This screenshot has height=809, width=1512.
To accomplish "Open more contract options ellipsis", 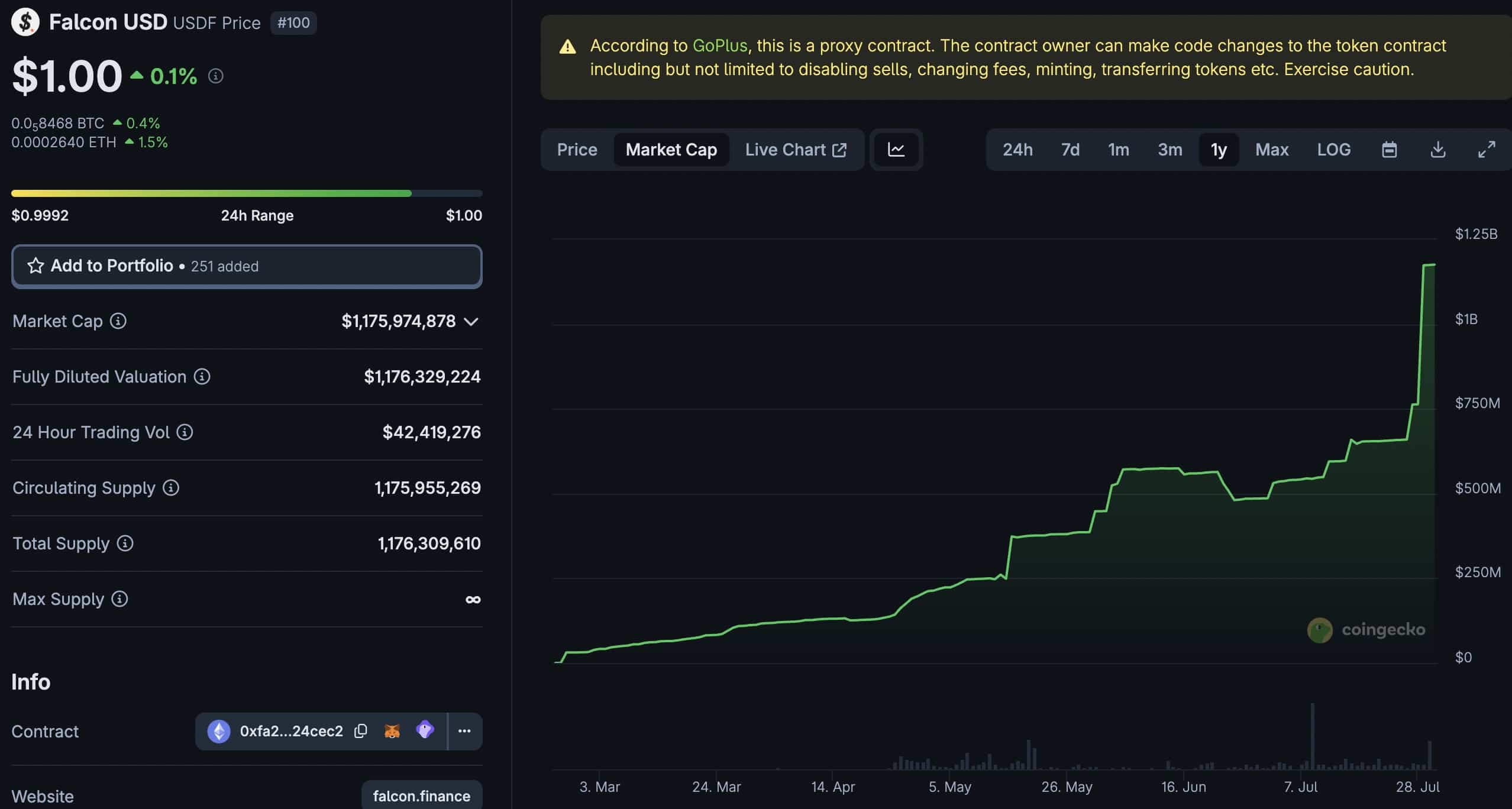I will point(464,732).
